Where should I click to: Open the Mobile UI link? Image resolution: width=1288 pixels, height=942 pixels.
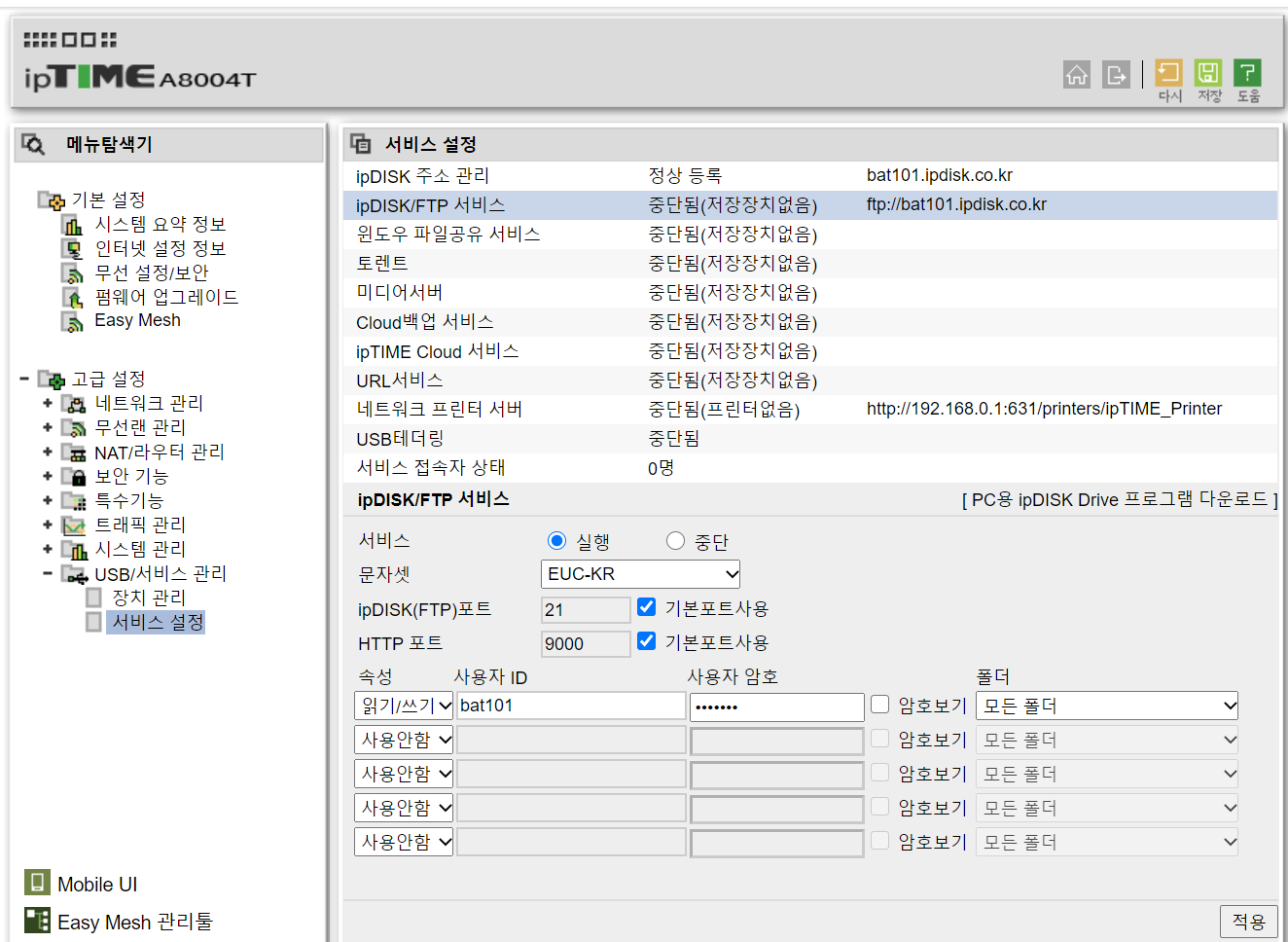pyautogui.click(x=97, y=885)
